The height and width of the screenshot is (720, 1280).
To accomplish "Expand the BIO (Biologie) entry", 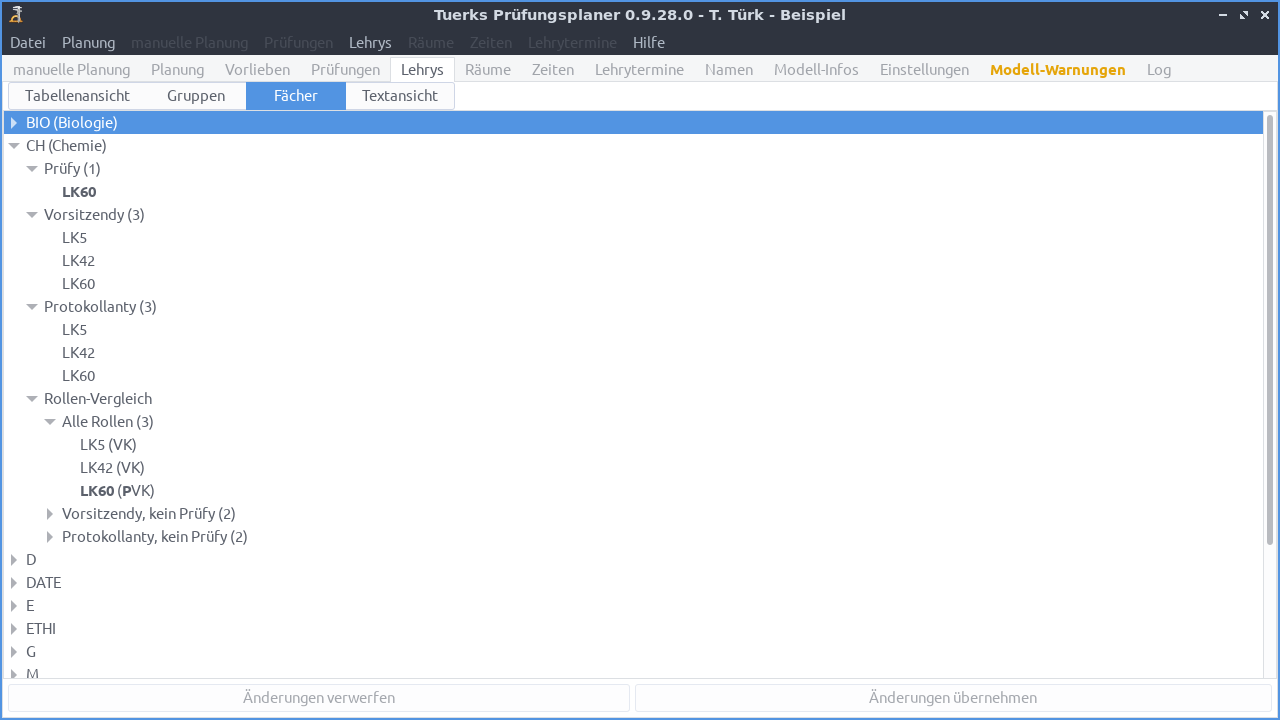I will pyautogui.click(x=13, y=122).
